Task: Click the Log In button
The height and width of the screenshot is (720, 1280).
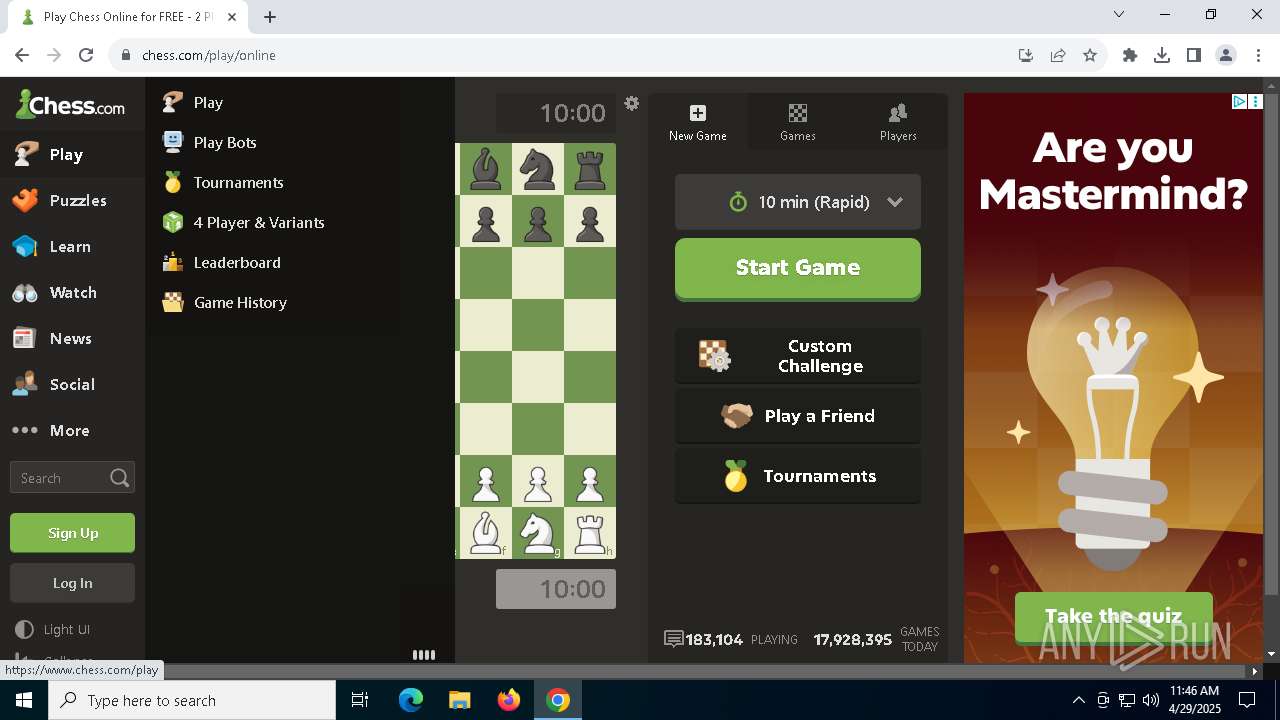Action: tap(72, 583)
